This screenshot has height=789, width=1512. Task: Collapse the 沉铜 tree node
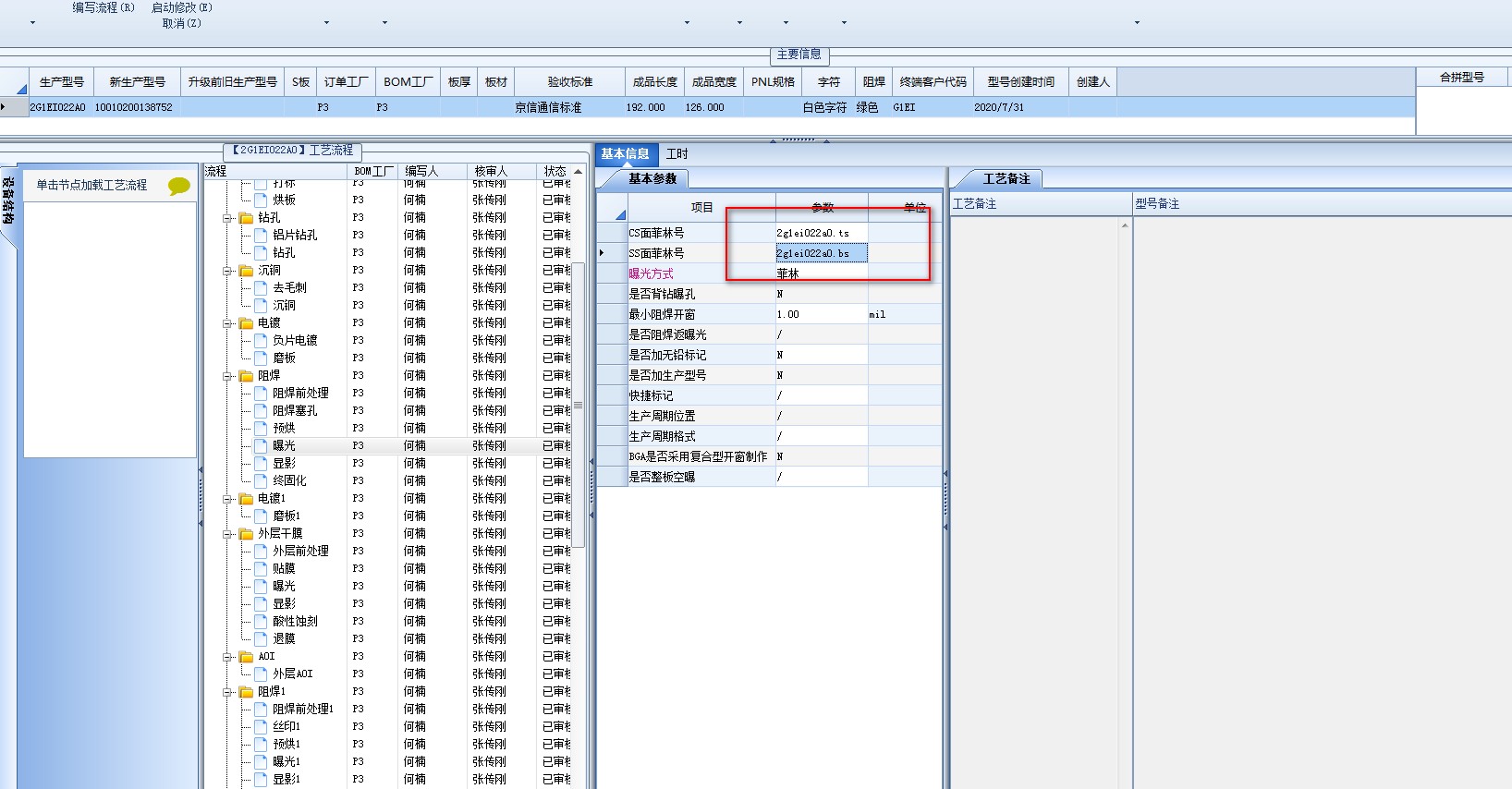227,272
